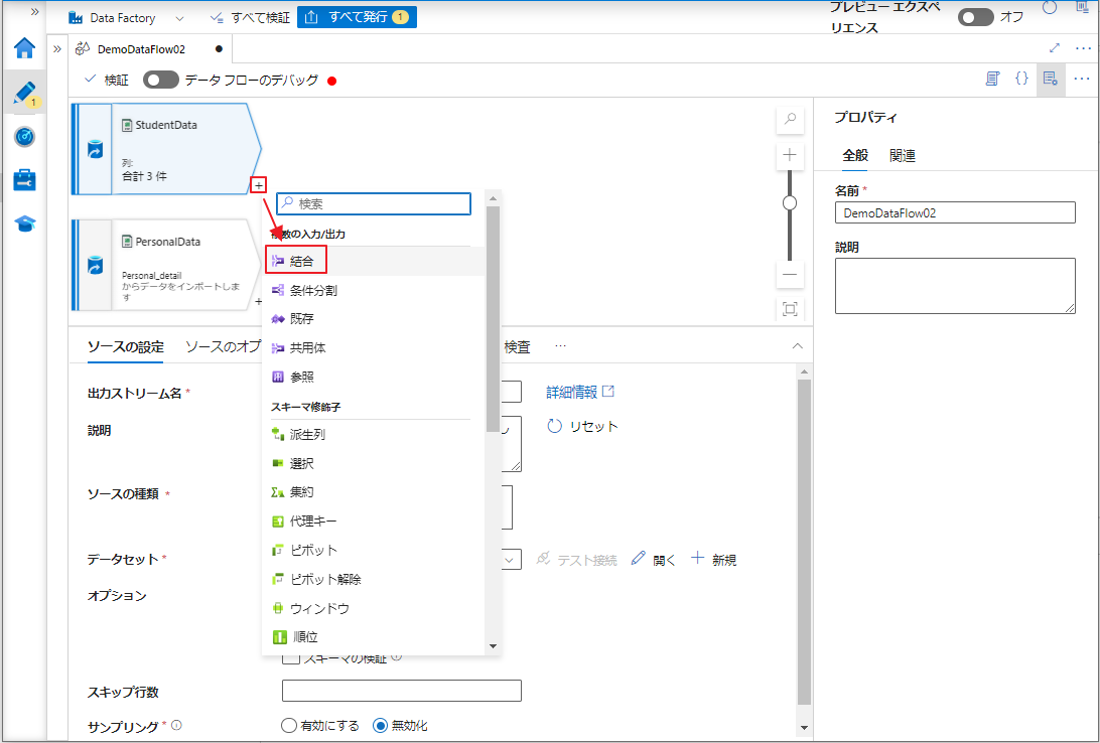Select the StudentData source node
1100x743 pixels.
(167, 149)
